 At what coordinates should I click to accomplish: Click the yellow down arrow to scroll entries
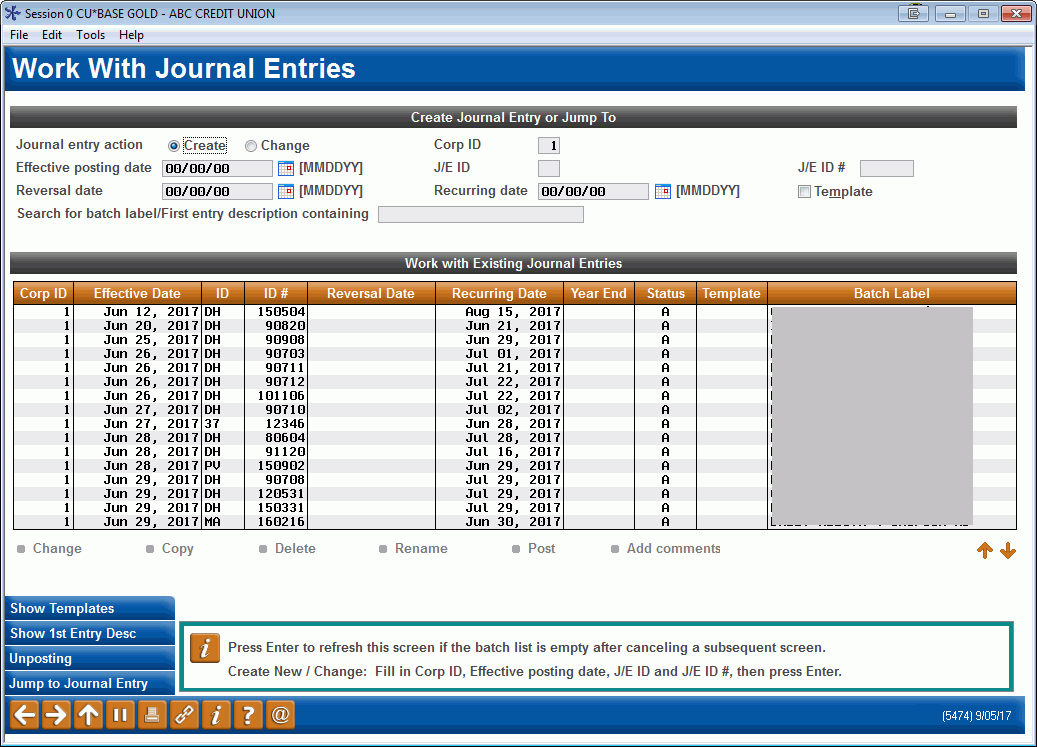coord(1009,550)
